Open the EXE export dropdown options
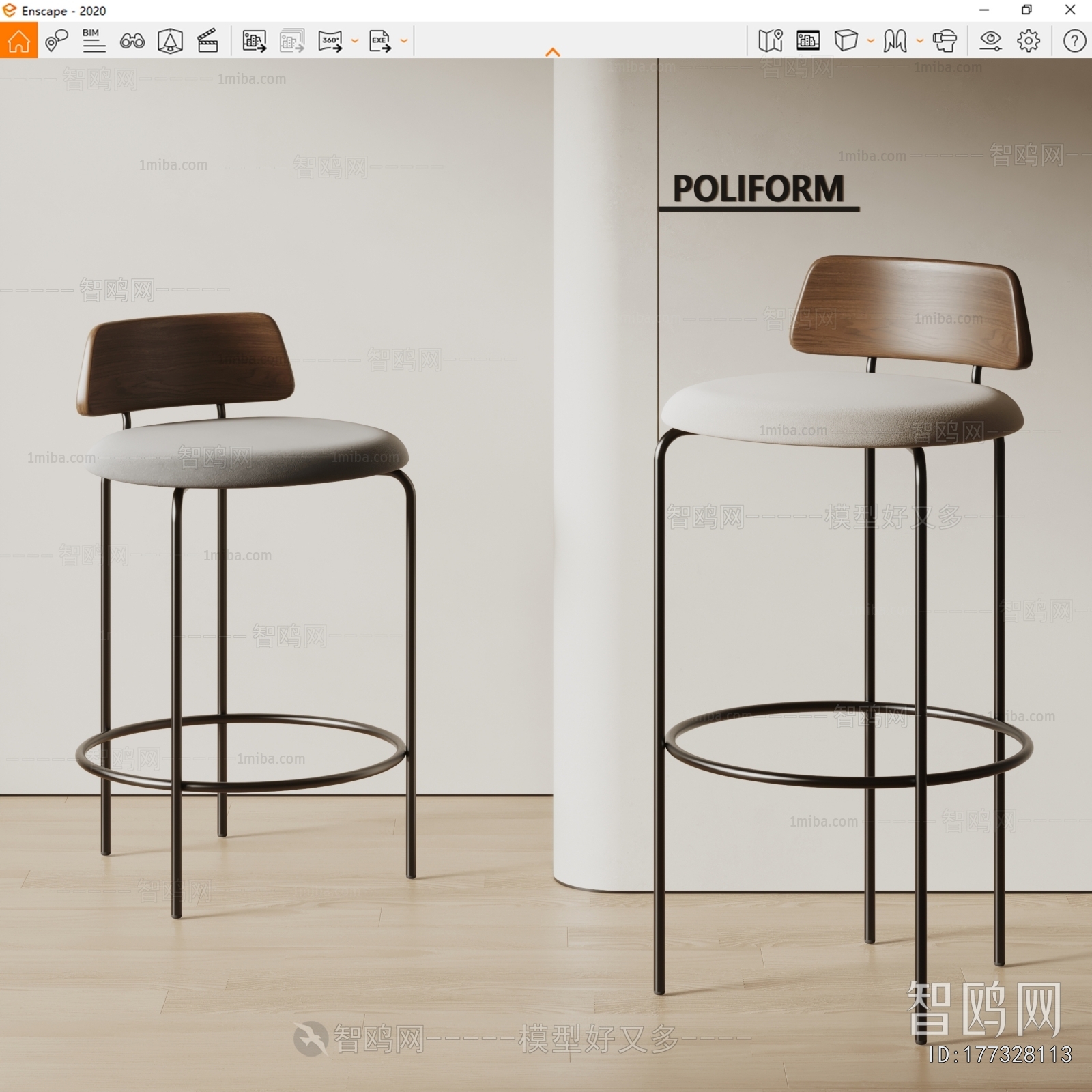Screen dimensions: 1092x1092 click(x=404, y=42)
